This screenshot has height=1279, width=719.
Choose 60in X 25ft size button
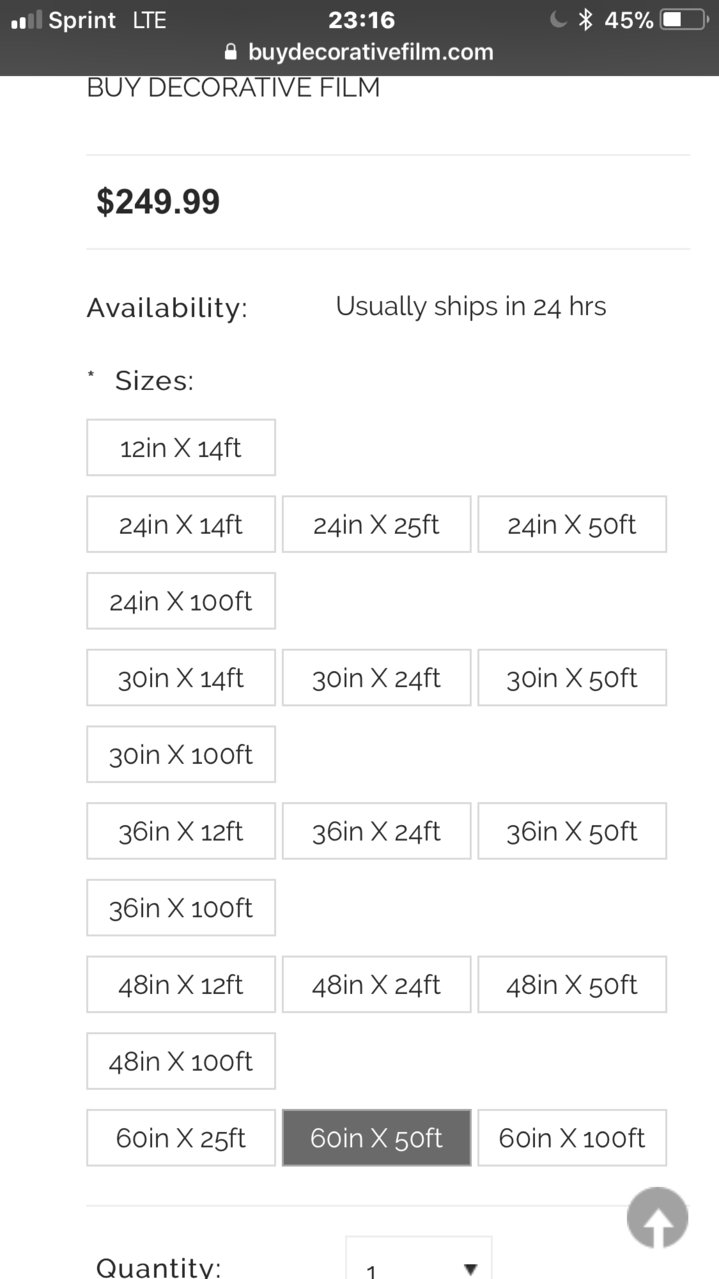pyautogui.click(x=181, y=1137)
